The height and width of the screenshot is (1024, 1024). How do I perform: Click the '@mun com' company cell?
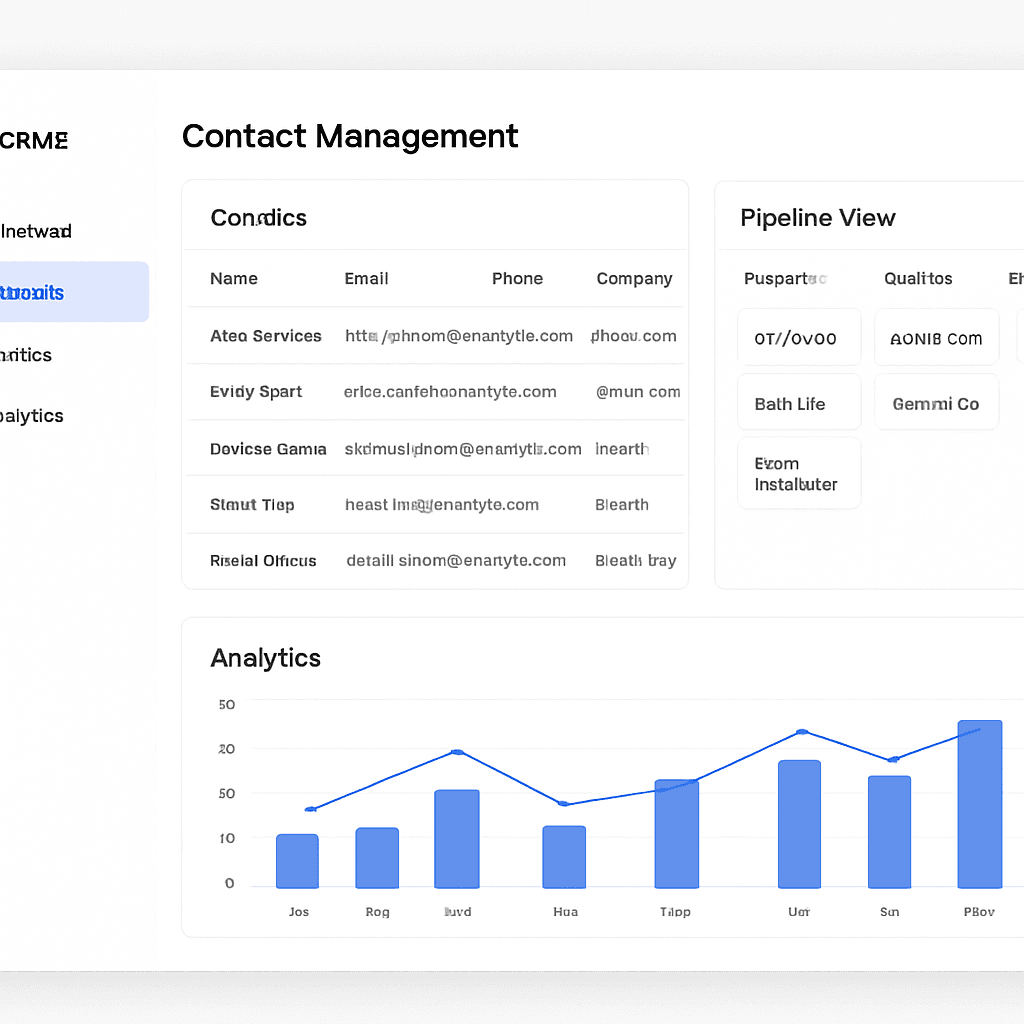(x=638, y=392)
